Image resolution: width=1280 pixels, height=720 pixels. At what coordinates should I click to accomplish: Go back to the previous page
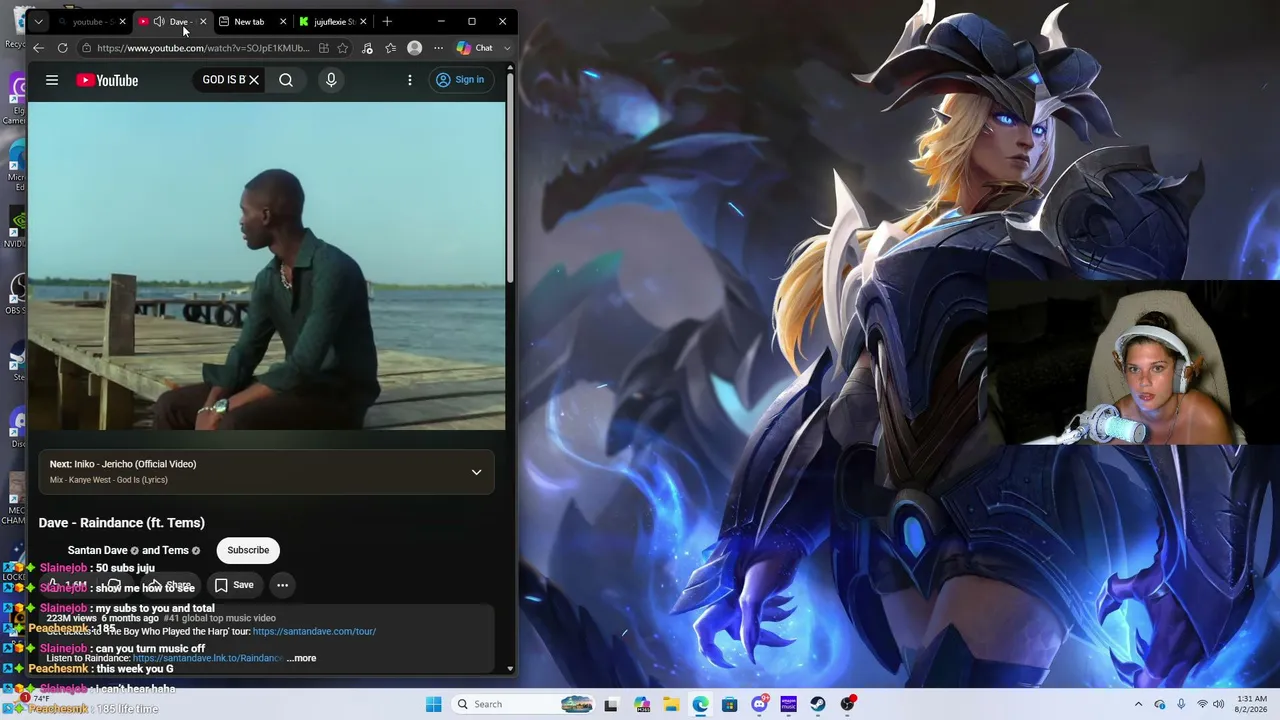tap(38, 48)
